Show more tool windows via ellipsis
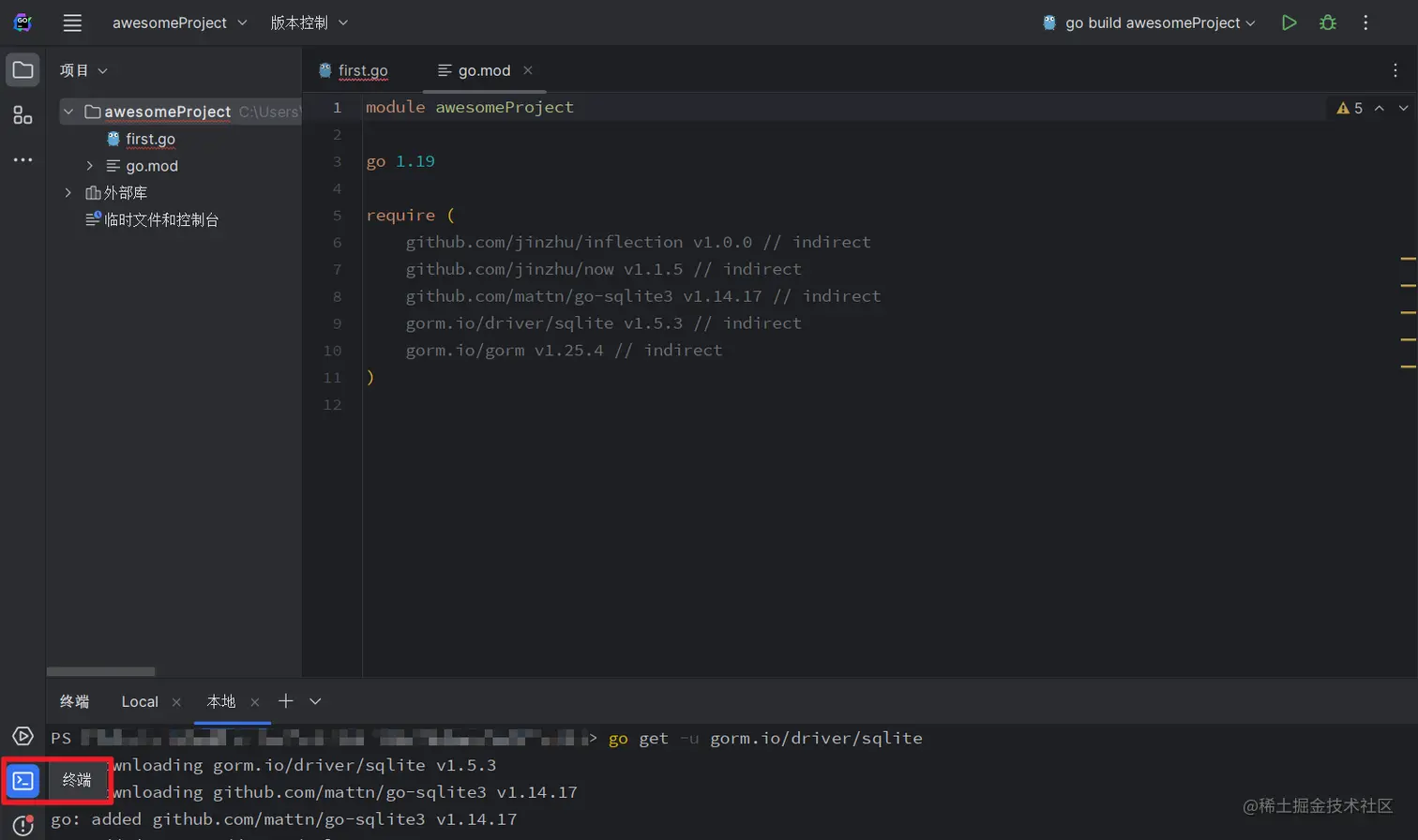This screenshot has width=1418, height=840. pyautogui.click(x=23, y=160)
